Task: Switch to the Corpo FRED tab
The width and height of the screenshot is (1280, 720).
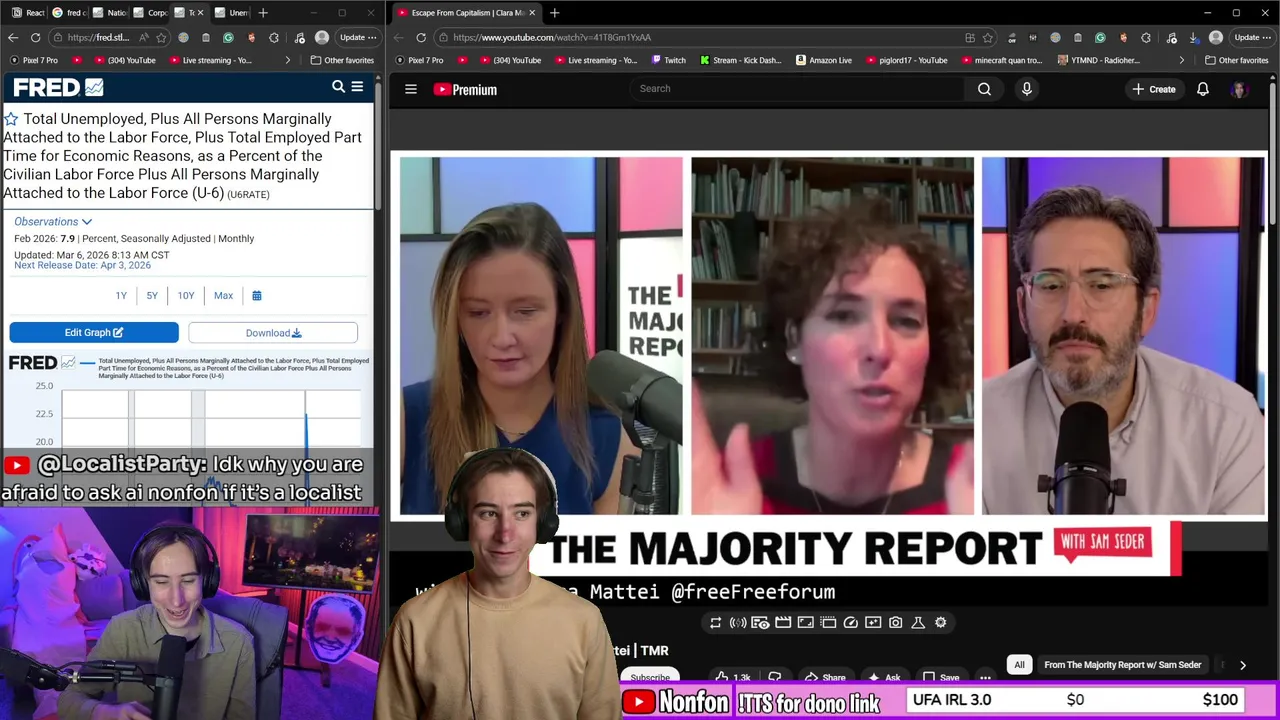Action: click(x=150, y=13)
